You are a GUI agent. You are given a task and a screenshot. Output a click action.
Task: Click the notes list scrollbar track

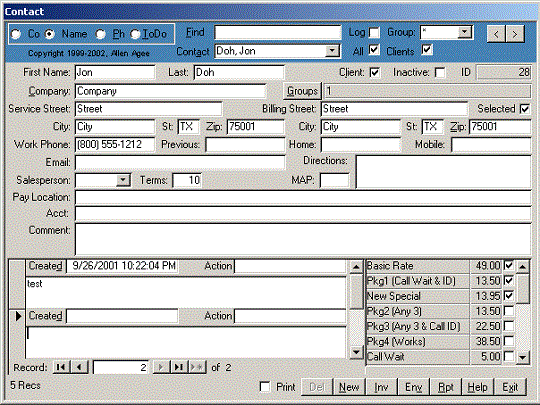click(356, 327)
